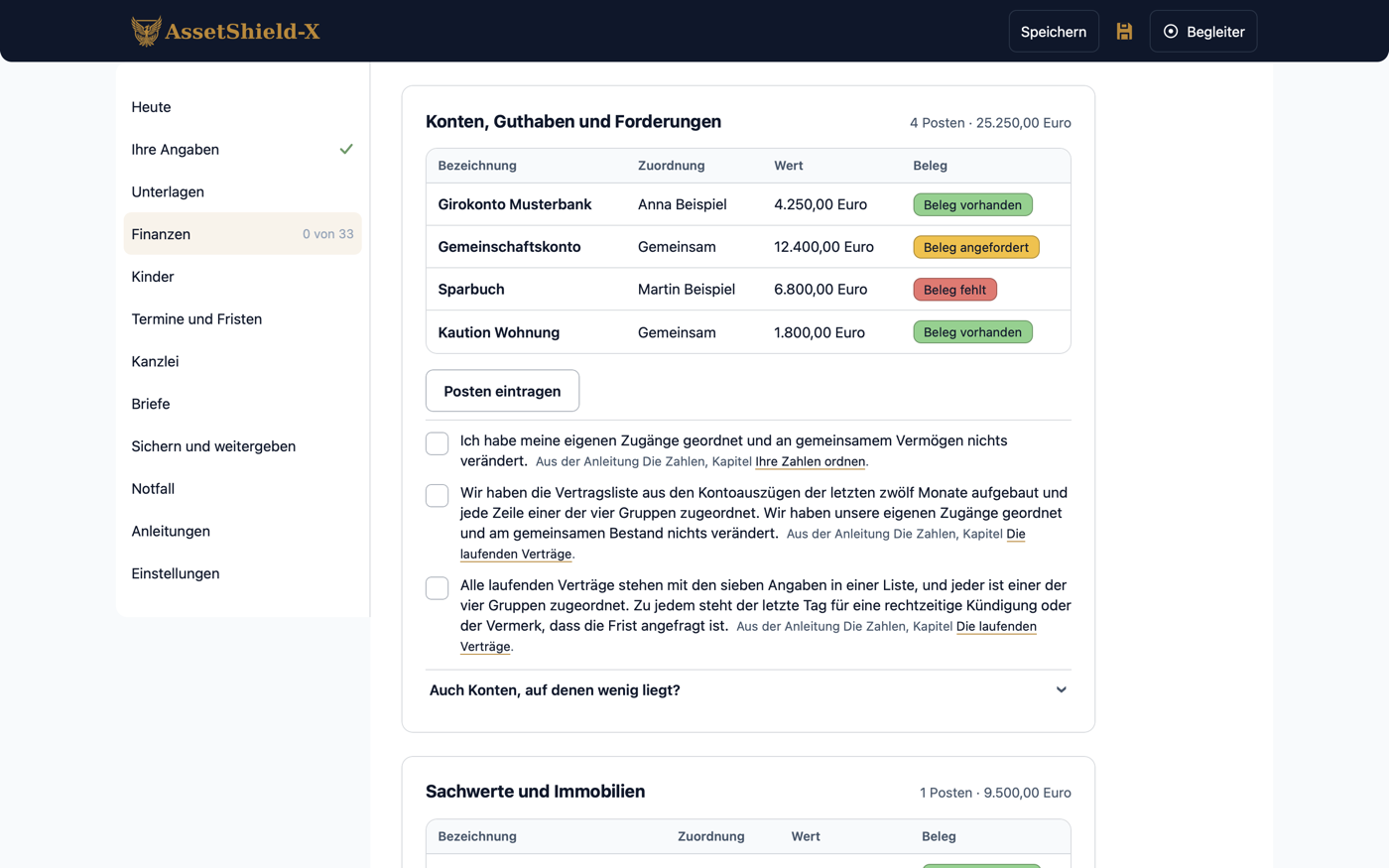The height and width of the screenshot is (868, 1389).
Task: Go to Unterlagen in the sidebar
Action: (242, 191)
